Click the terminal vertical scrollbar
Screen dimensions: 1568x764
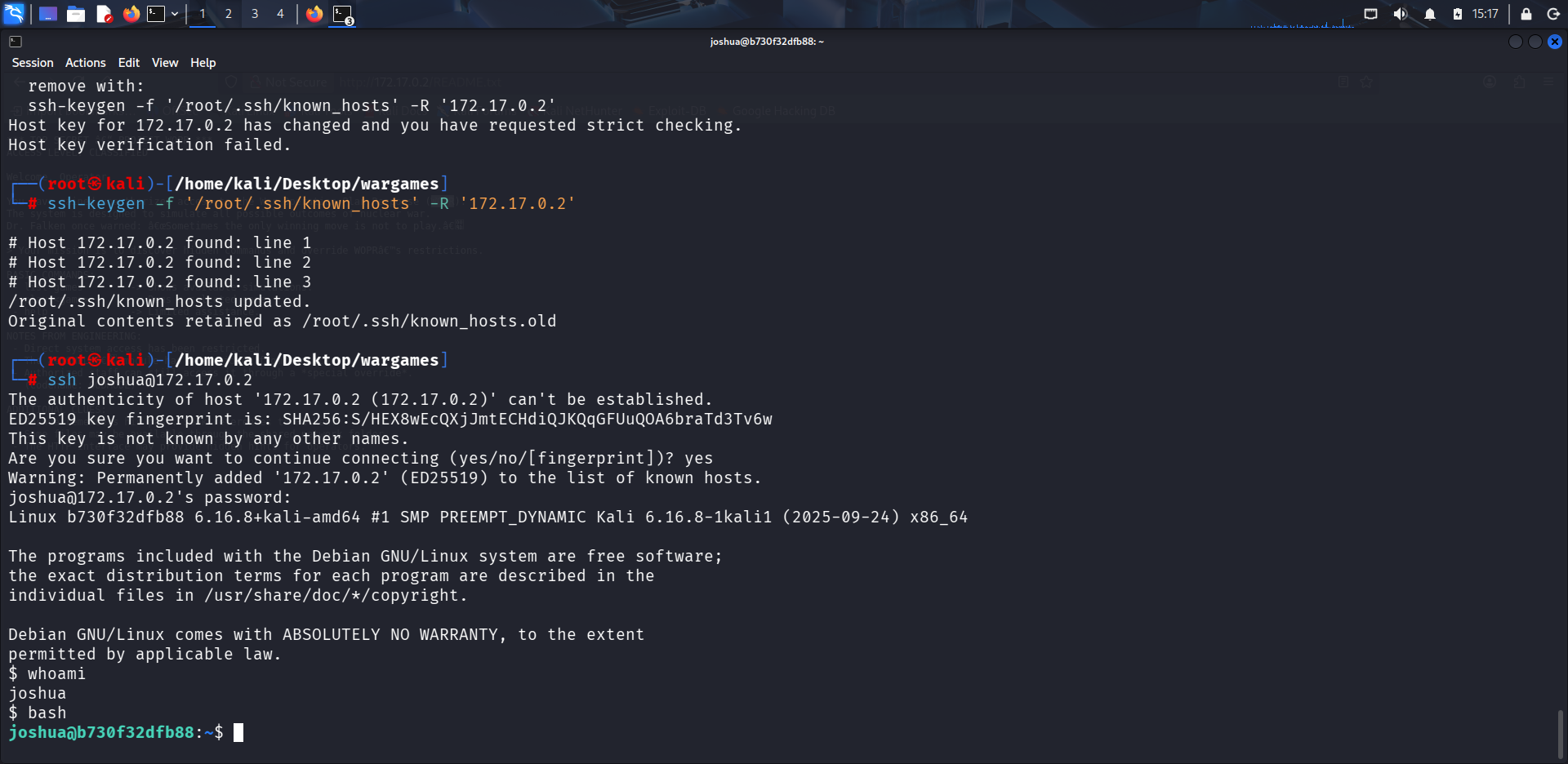point(1561,735)
